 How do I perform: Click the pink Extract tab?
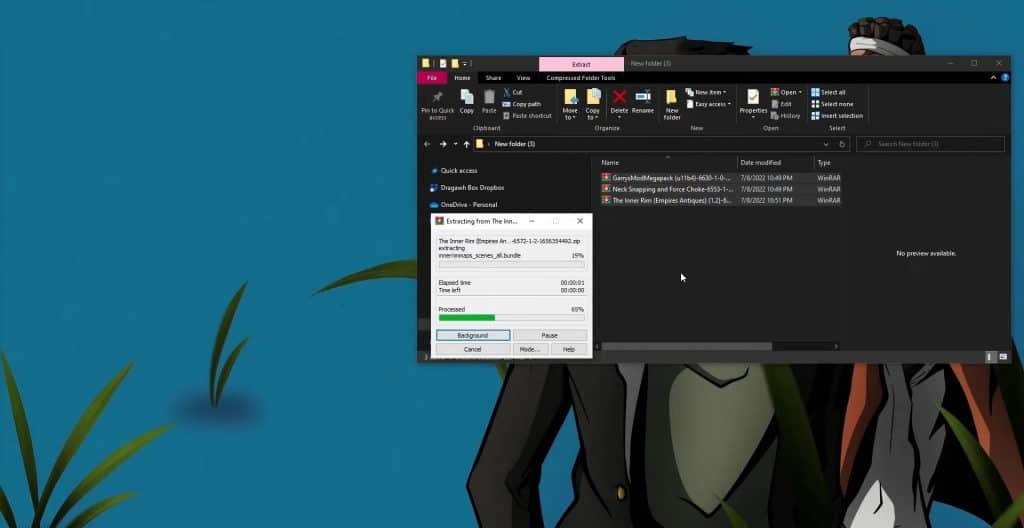coord(581,64)
